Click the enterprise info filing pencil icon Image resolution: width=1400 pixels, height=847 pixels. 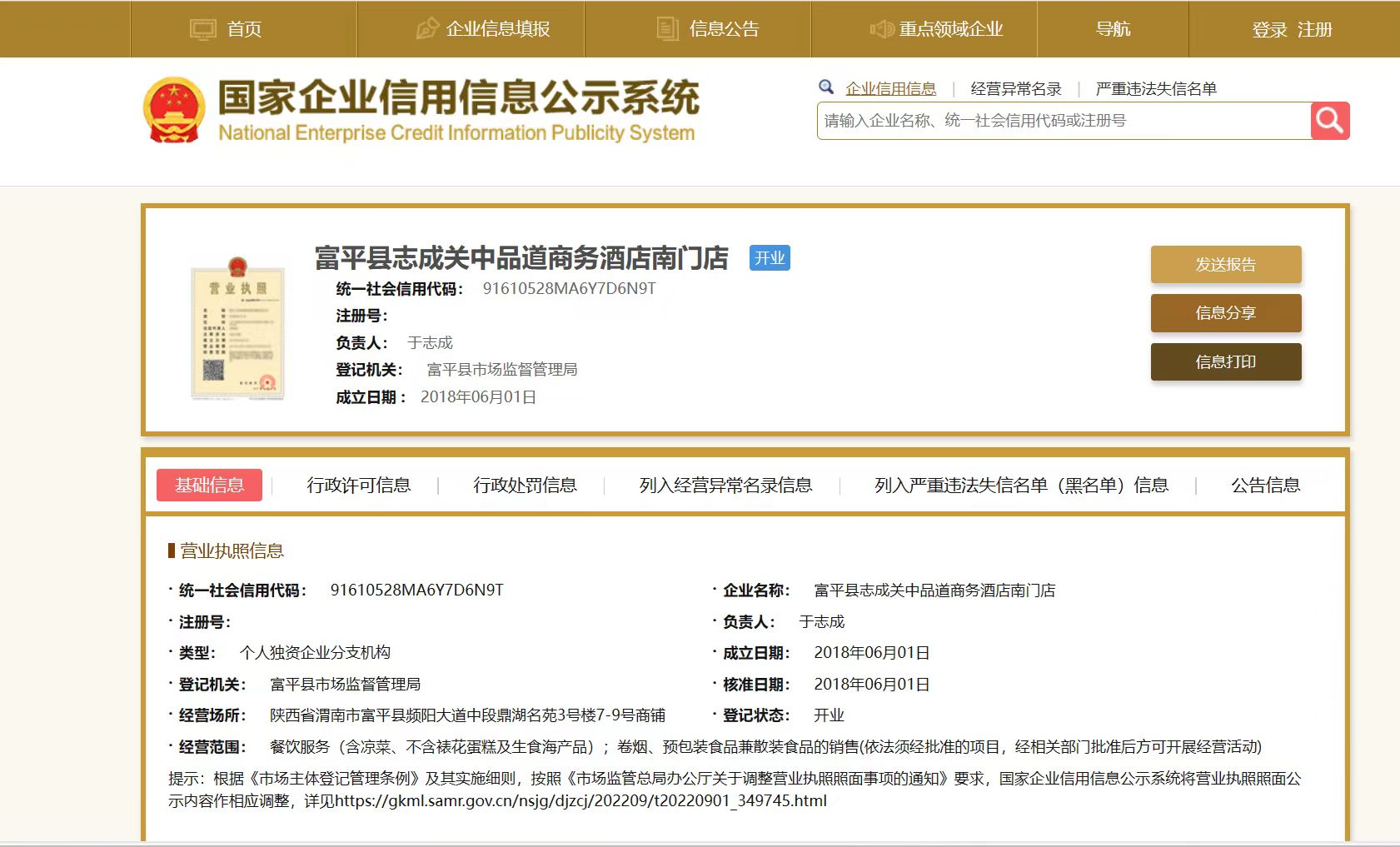point(426,29)
